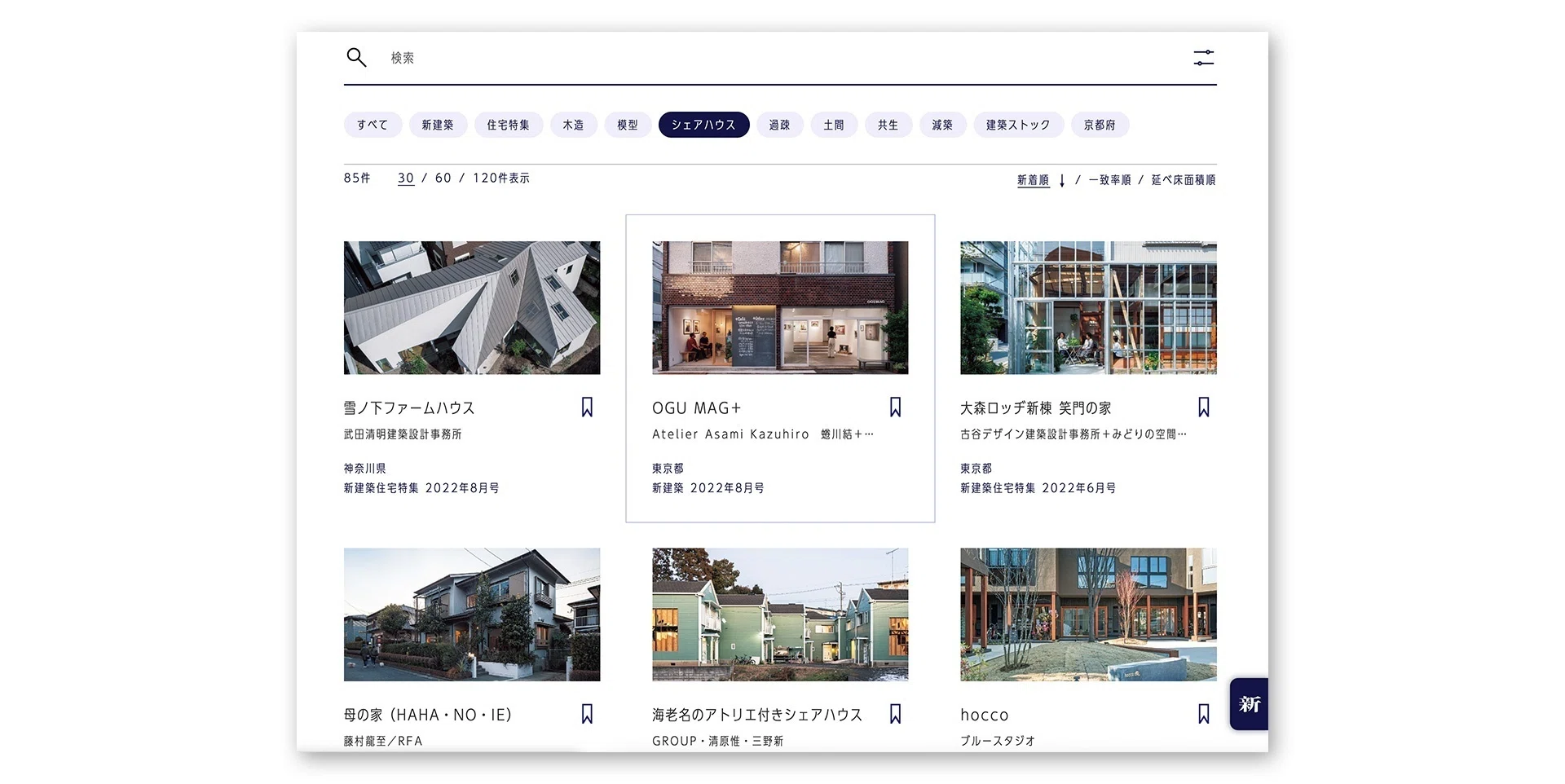The height and width of the screenshot is (784, 1565).
Task: Click 東京都 under 大森ロッヂ新棟
Action: (976, 469)
